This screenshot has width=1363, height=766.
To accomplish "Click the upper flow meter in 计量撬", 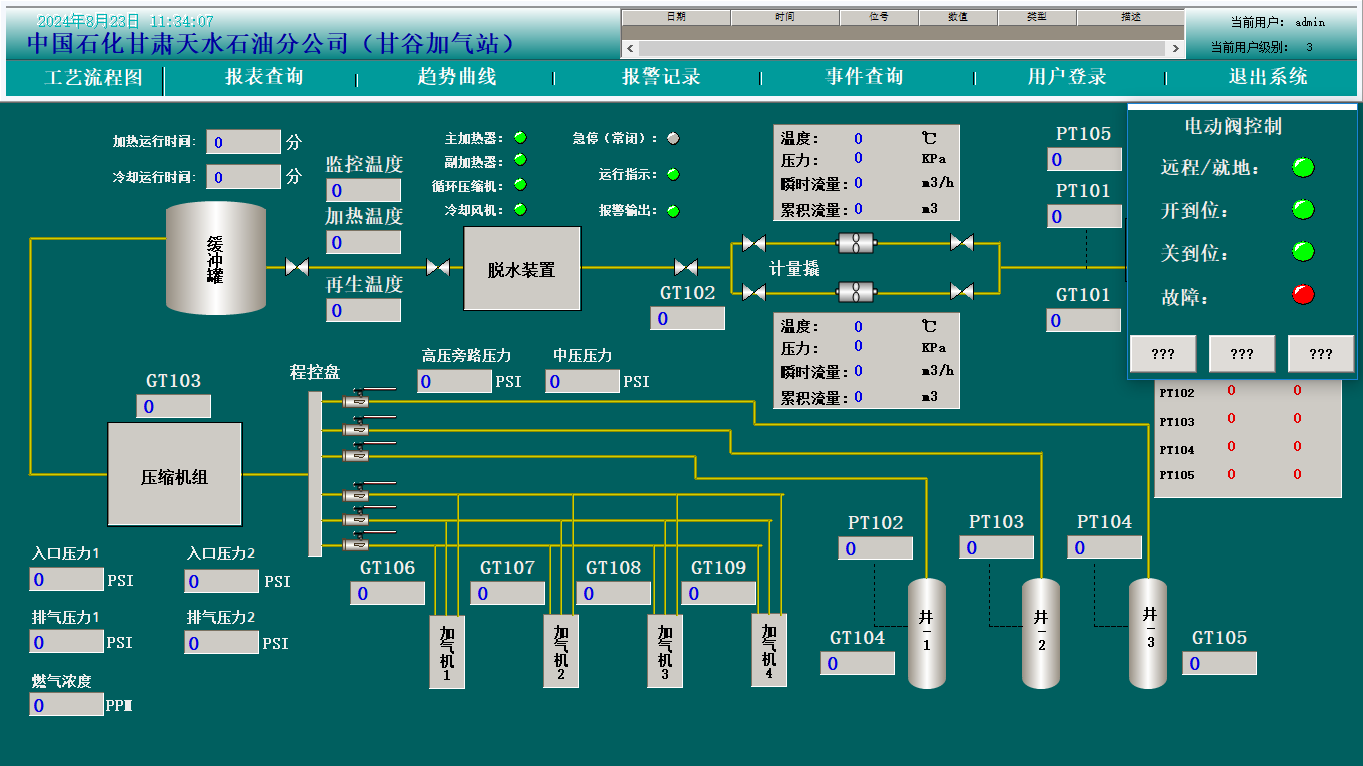I will coord(855,243).
